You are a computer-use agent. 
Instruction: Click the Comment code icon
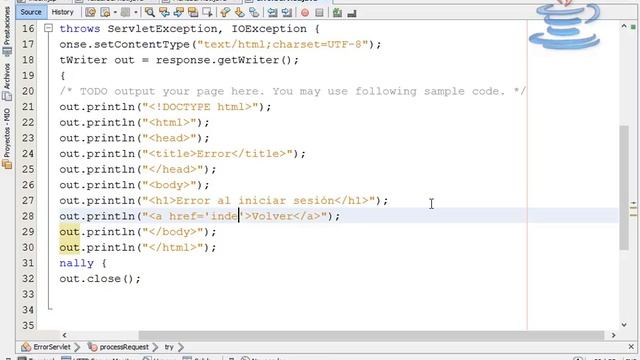click(x=337, y=13)
